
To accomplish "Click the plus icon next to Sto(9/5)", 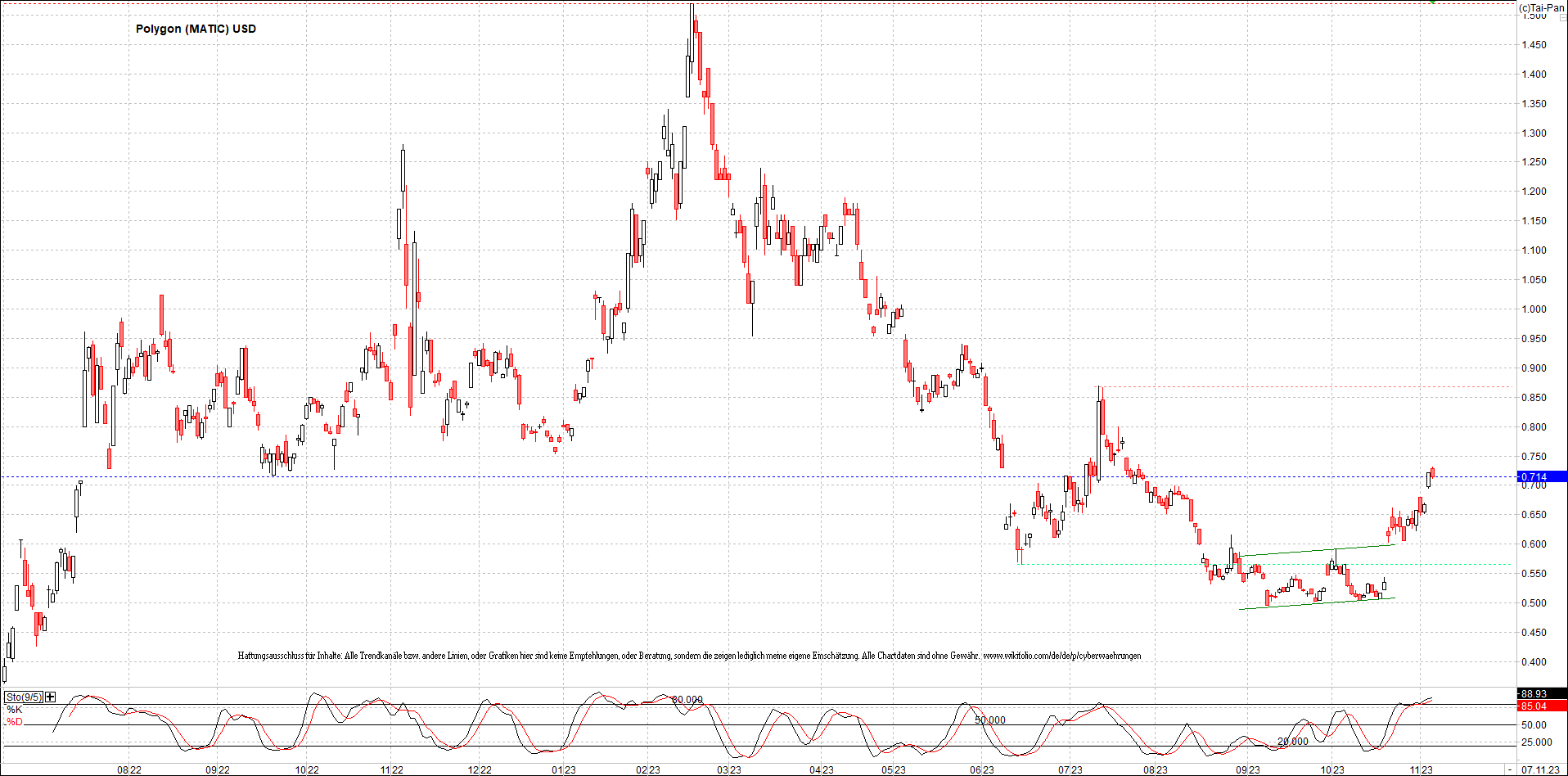I will click(x=50, y=697).
